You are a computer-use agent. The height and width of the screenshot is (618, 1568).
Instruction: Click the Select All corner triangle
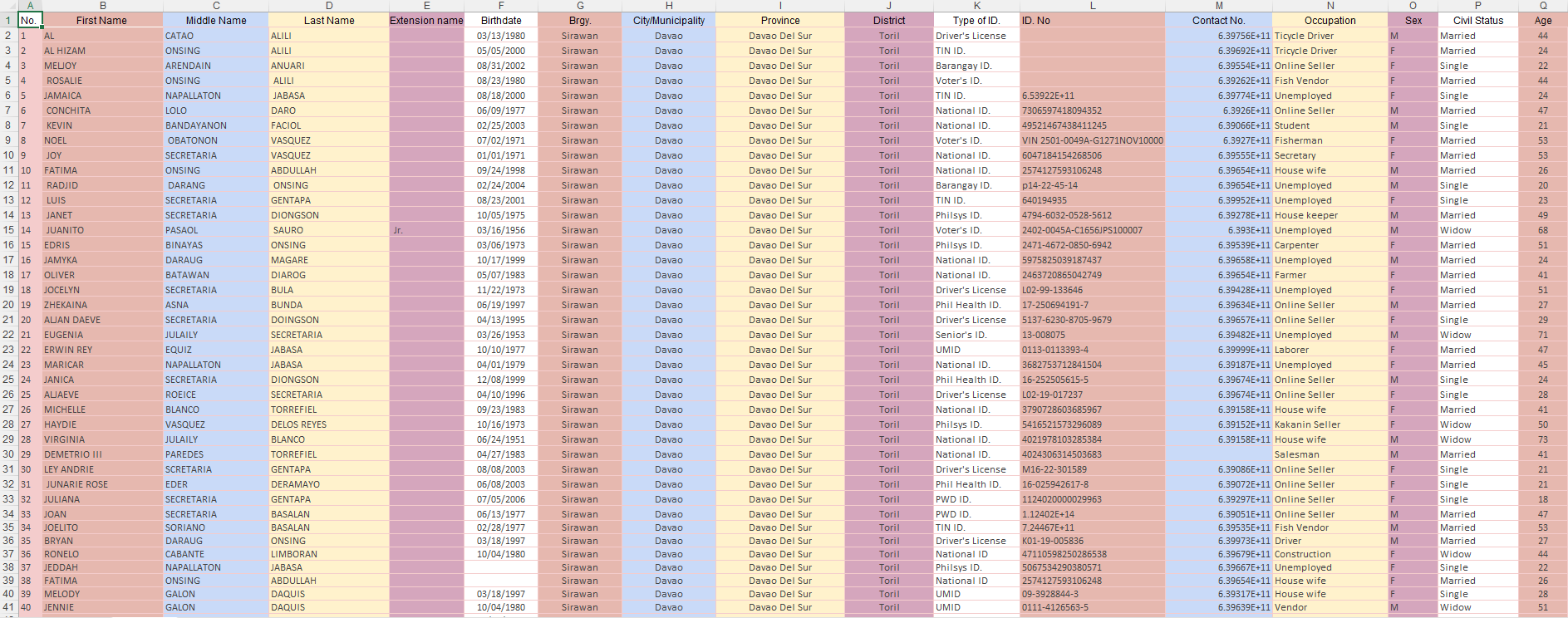(x=8, y=6)
